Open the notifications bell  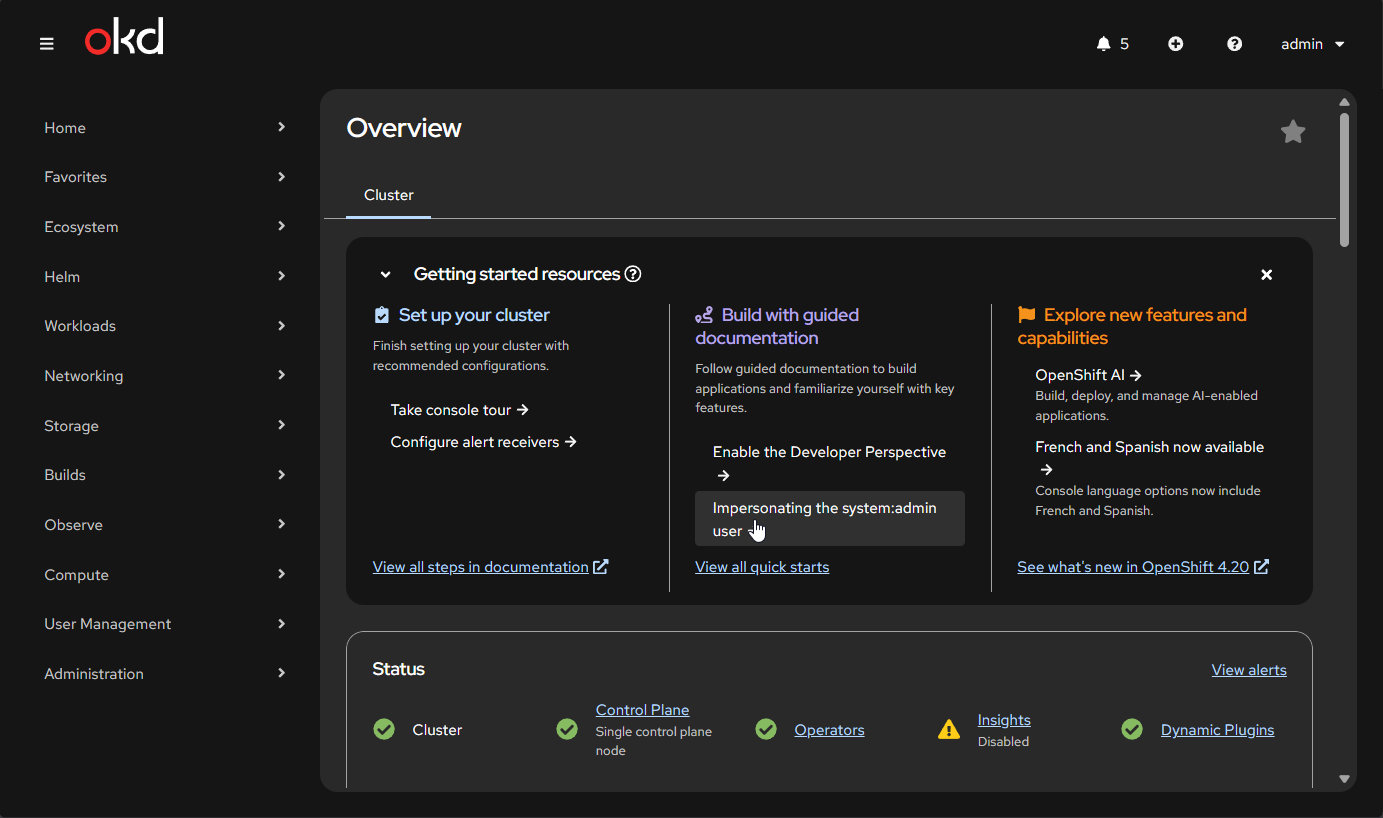tap(1104, 44)
